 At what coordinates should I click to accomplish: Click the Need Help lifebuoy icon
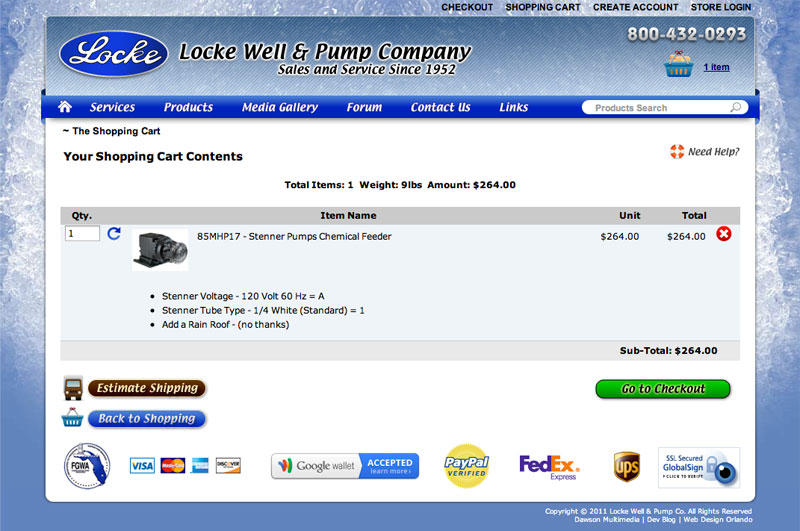tap(677, 151)
